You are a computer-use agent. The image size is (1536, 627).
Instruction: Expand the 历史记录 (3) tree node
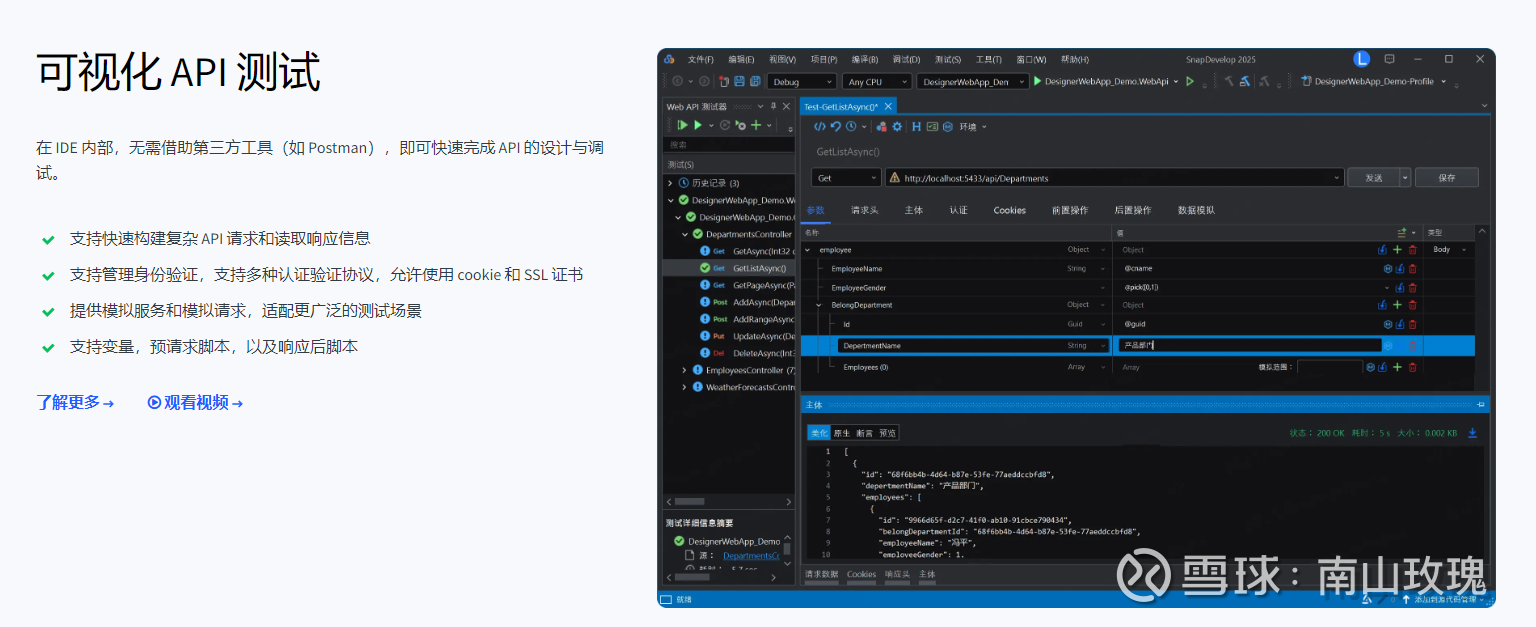tap(670, 183)
